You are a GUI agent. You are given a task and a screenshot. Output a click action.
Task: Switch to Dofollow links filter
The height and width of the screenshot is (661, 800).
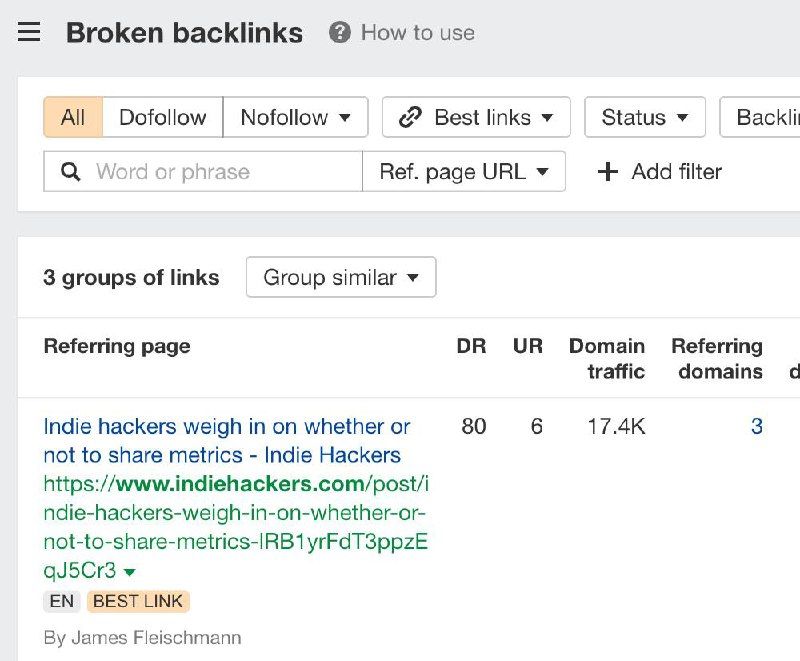tap(162, 117)
